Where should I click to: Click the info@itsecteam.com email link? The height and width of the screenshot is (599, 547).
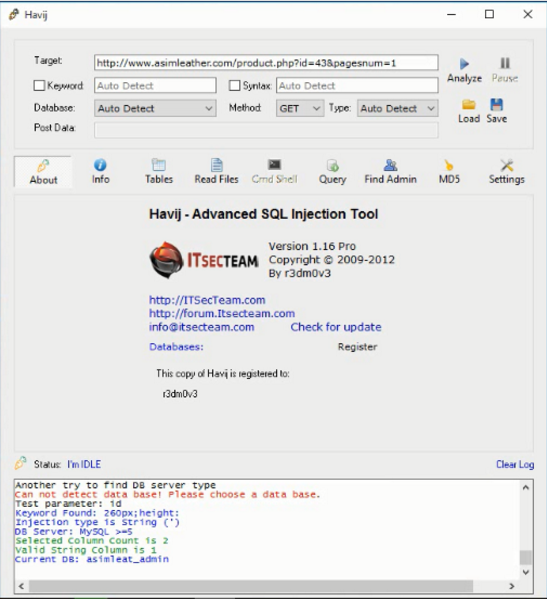(x=202, y=327)
